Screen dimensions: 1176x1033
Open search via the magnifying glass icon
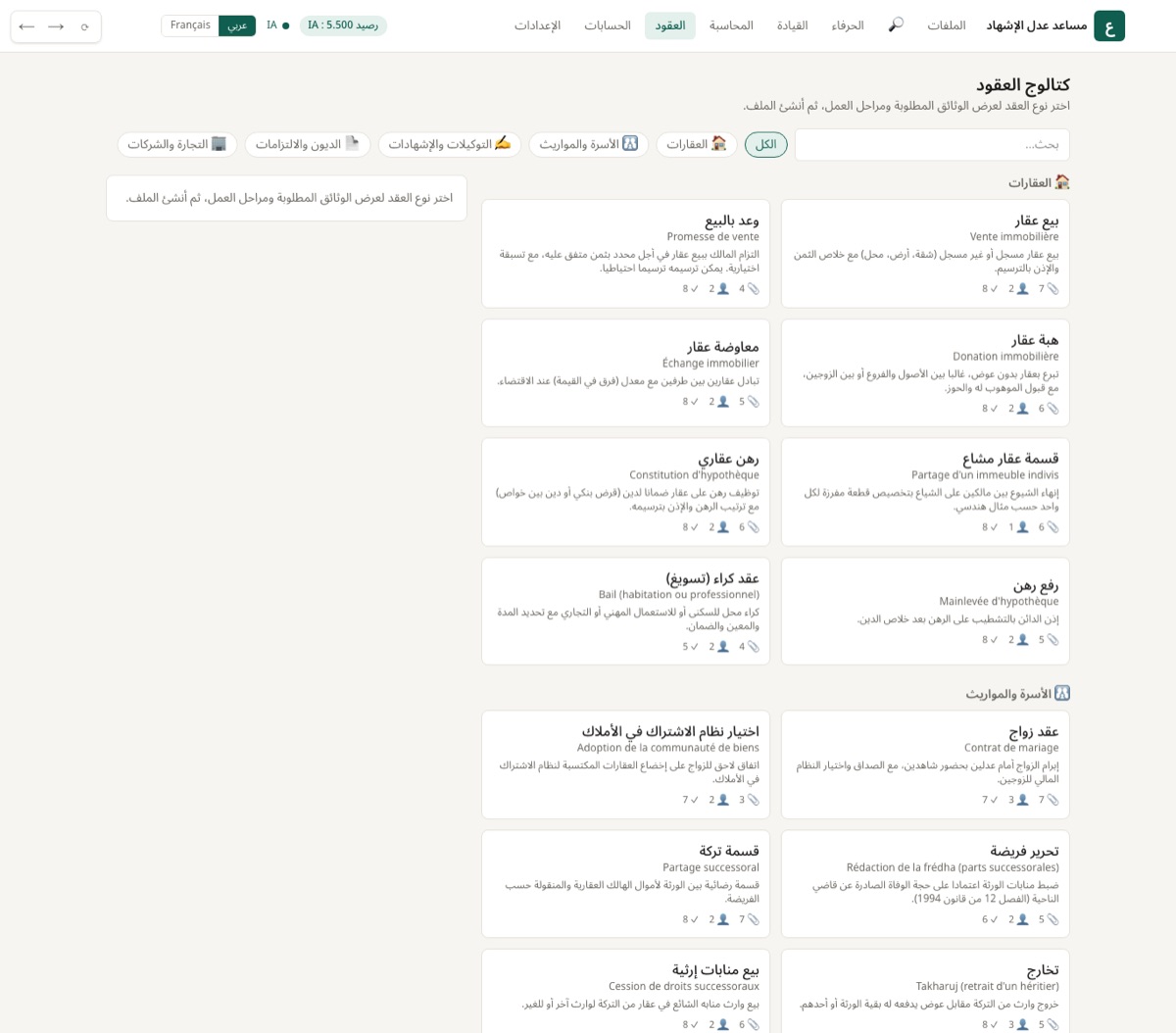(x=896, y=25)
